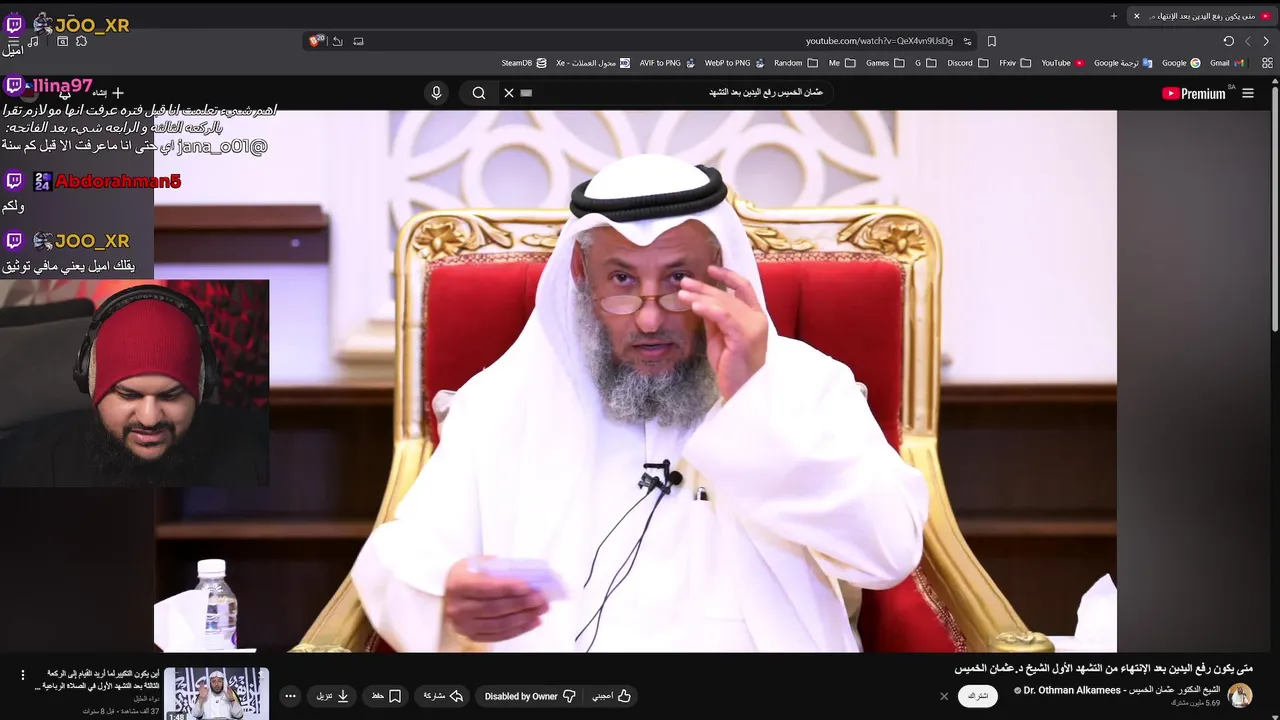
Task: Bookmark this page from the address bar
Action: (992, 41)
